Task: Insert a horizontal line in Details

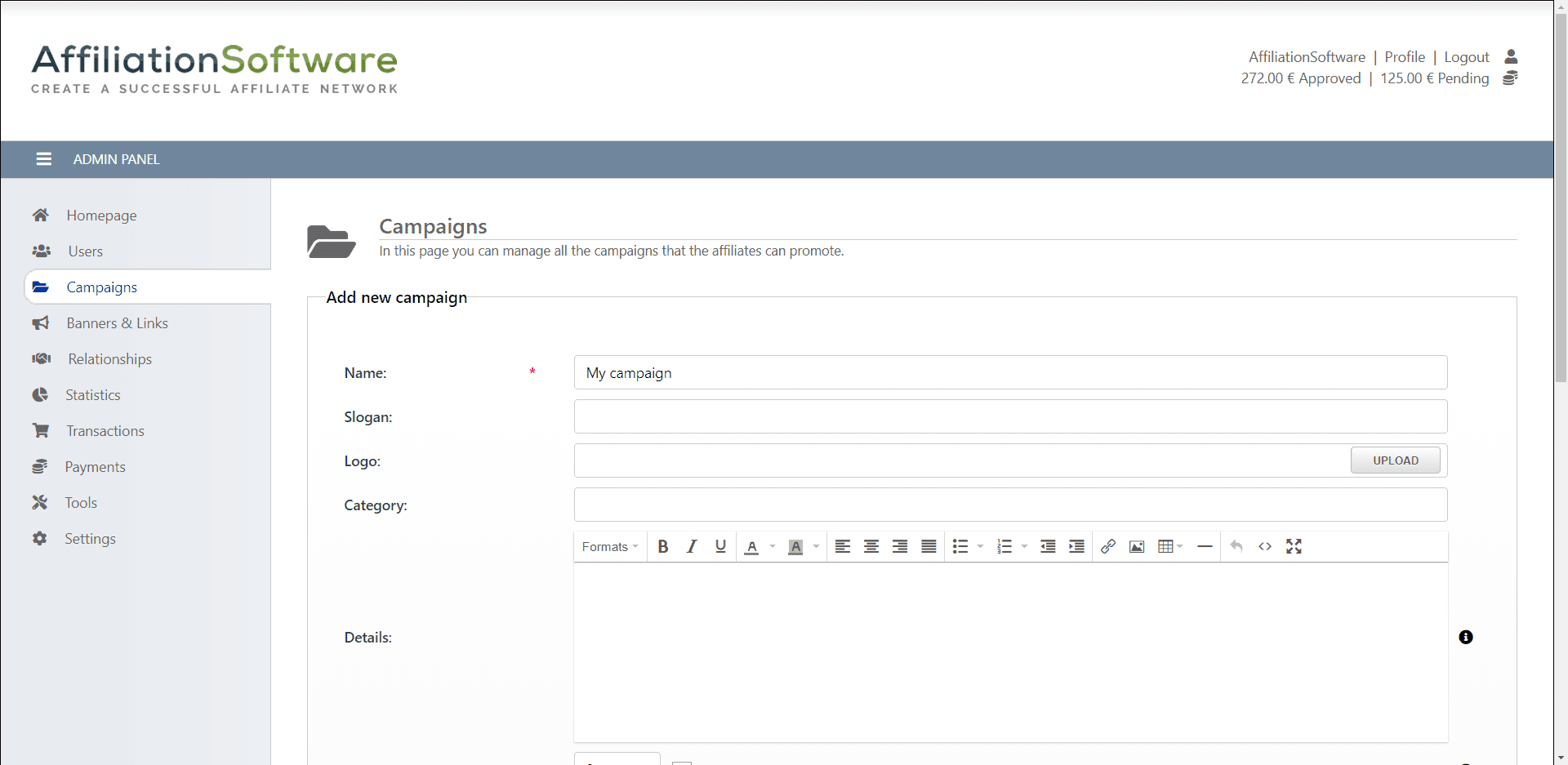Action: click(1205, 546)
